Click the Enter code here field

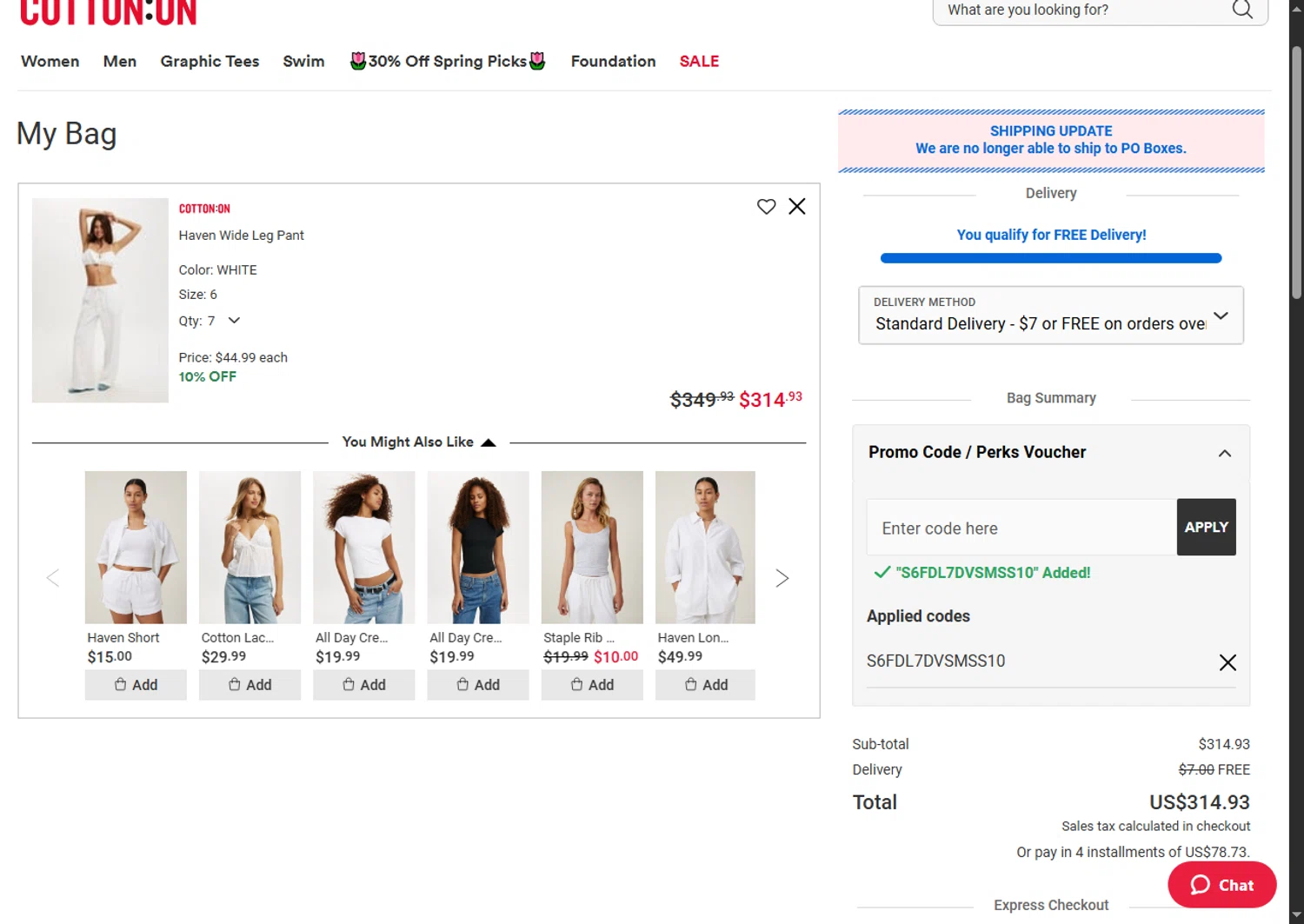1021,528
